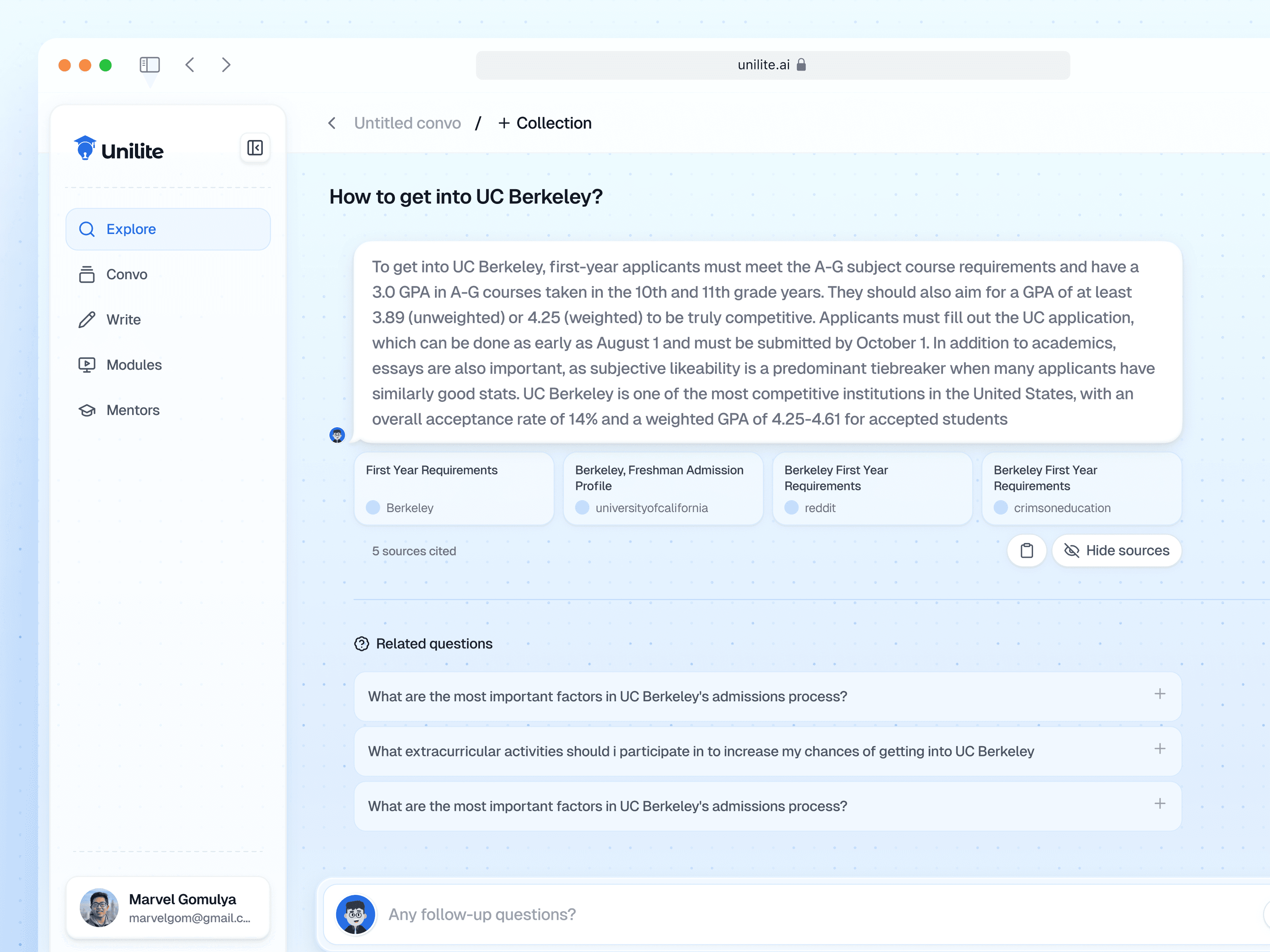Collapse the Unilite sidebar panel icon

pos(255,148)
